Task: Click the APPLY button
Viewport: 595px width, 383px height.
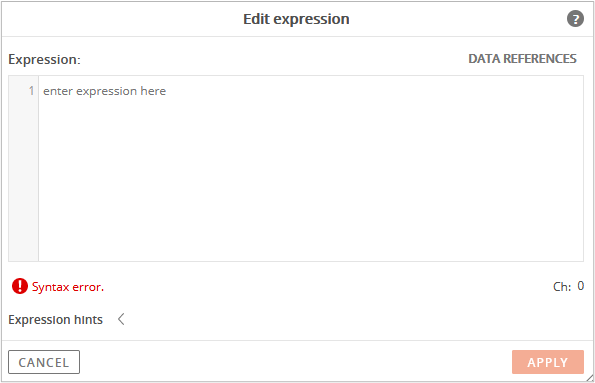Action: pyautogui.click(x=548, y=362)
